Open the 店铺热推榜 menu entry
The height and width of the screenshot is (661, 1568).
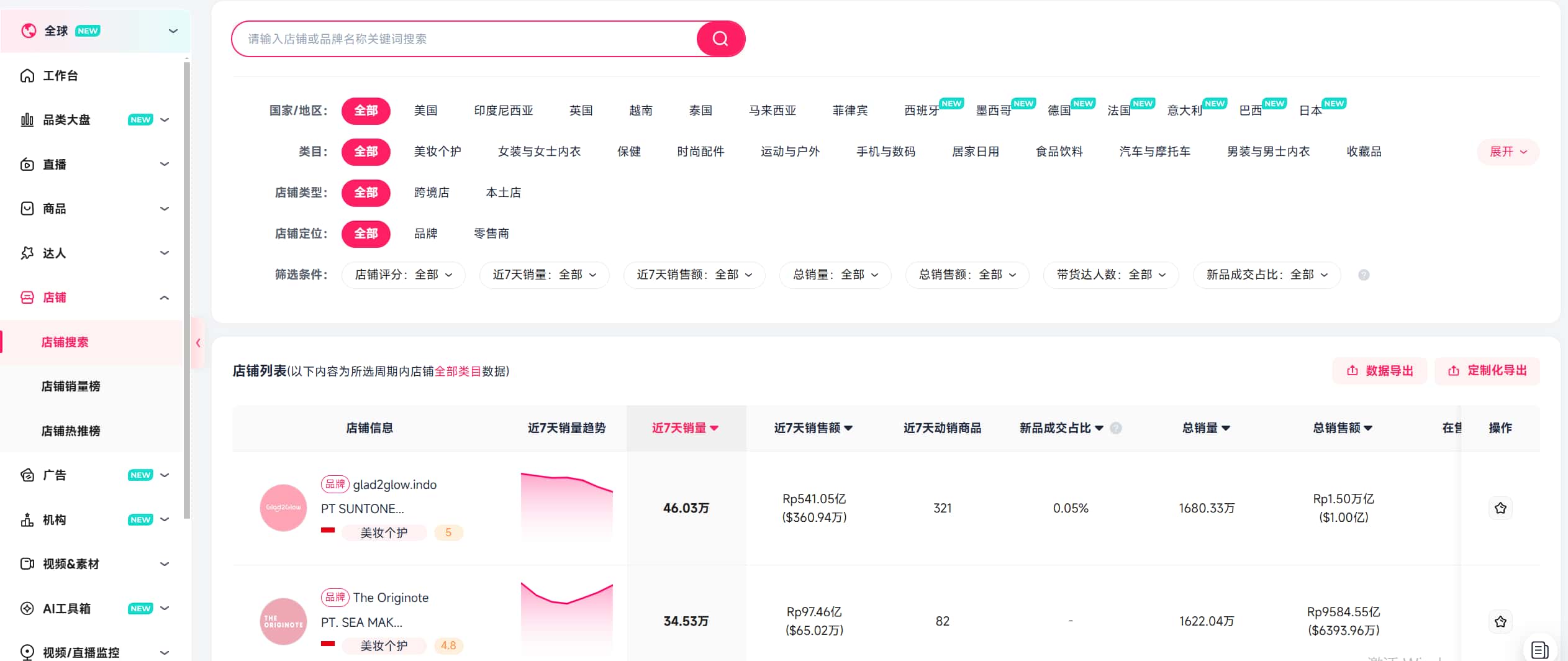71,431
